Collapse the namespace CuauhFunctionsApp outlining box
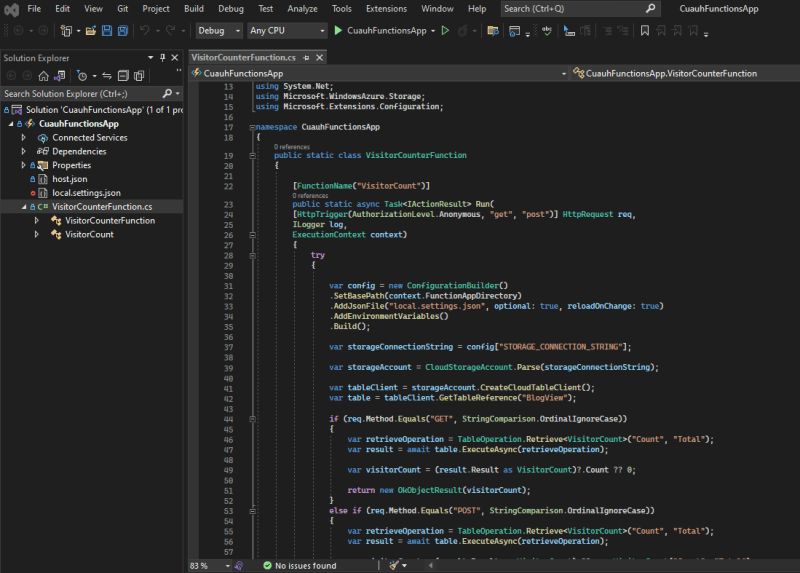Viewport: 800px width, 573px height. coord(252,128)
